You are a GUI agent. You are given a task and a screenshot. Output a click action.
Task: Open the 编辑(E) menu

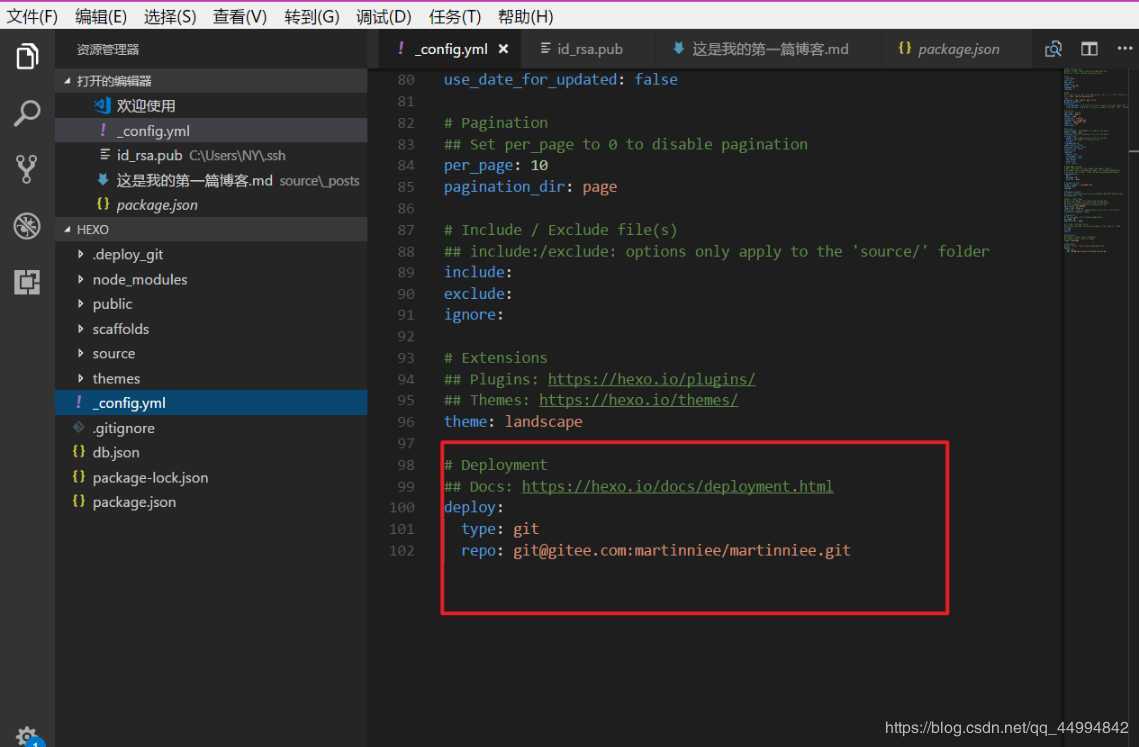[100, 16]
